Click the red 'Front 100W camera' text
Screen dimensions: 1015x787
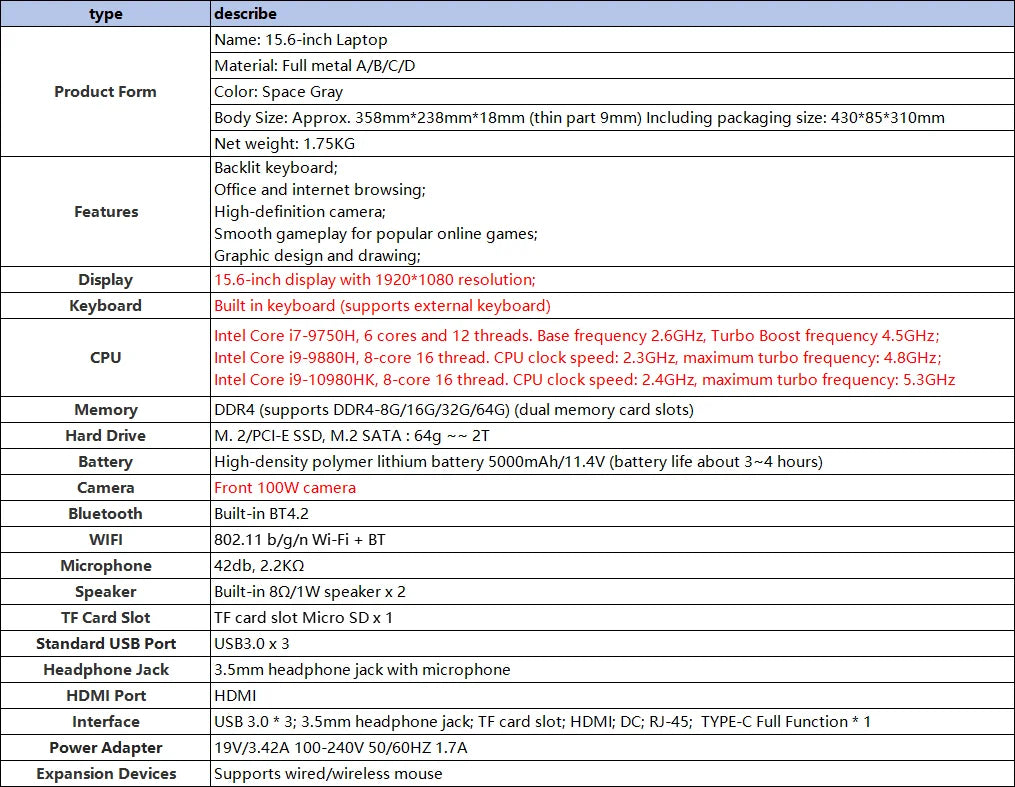[284, 488]
